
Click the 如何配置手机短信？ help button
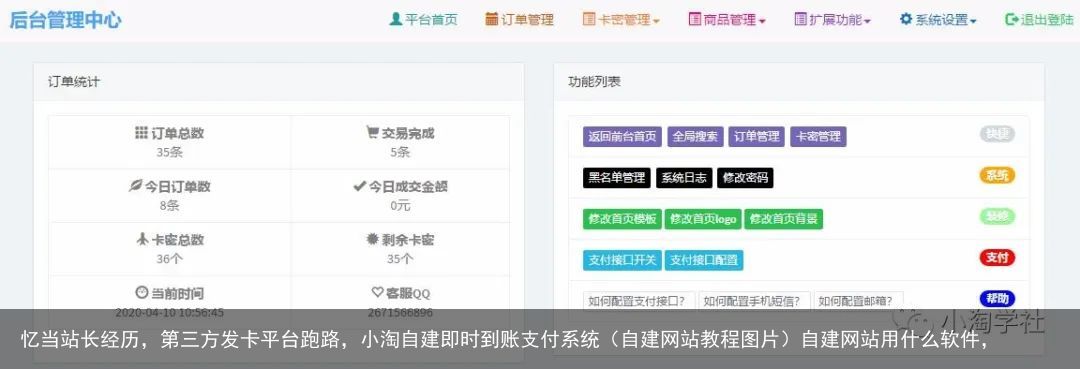[755, 301]
